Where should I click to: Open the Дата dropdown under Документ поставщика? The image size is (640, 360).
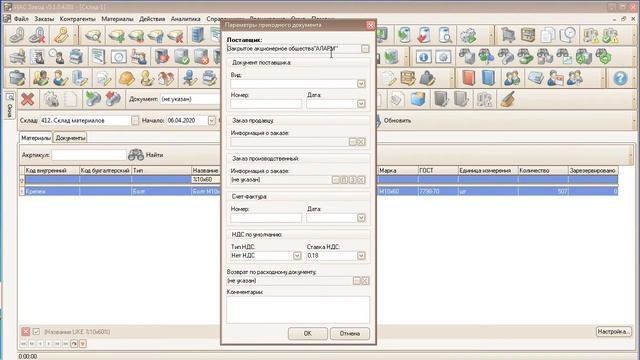tap(361, 104)
